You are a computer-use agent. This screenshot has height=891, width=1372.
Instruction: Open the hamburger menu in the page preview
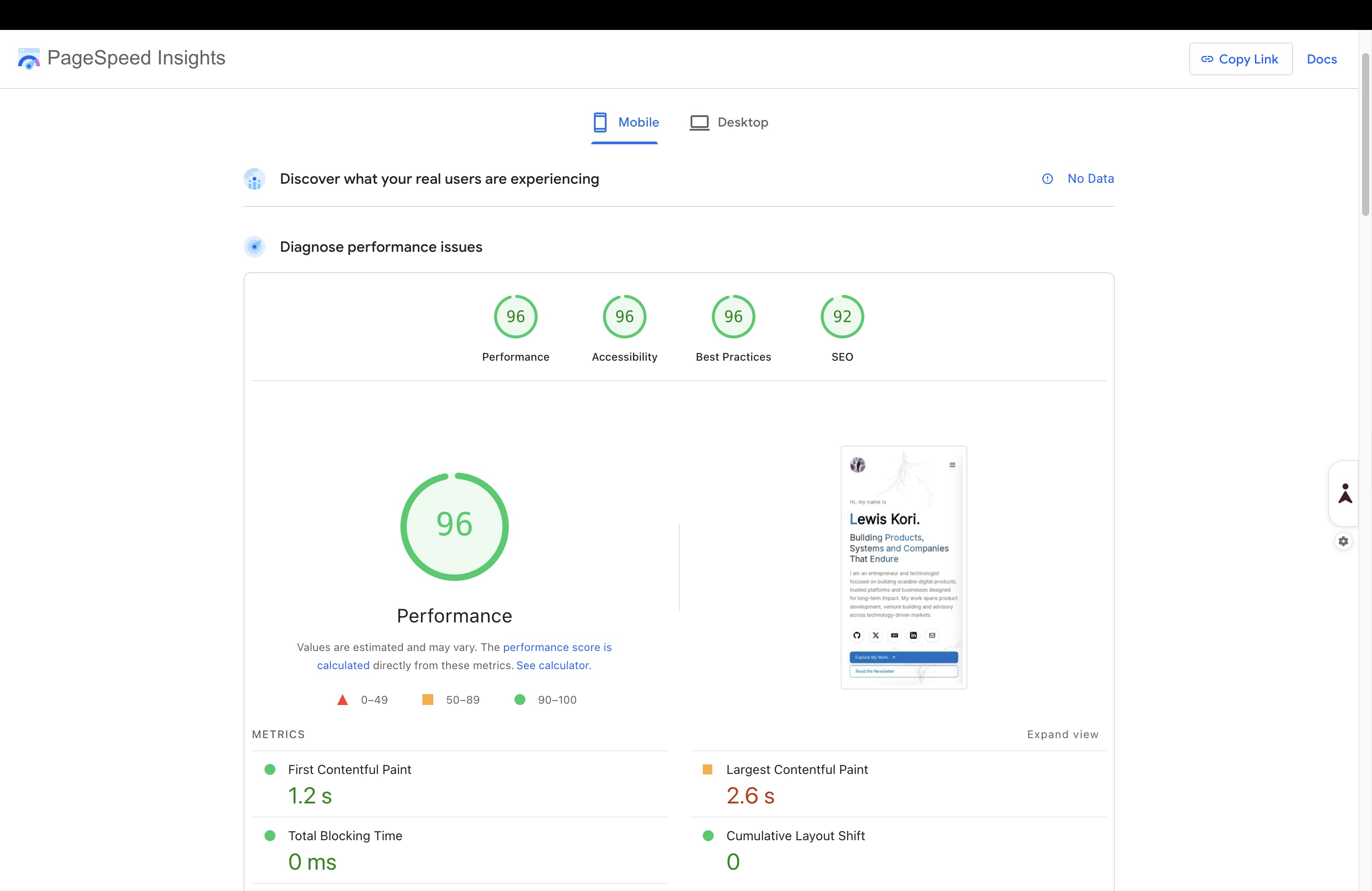952,465
